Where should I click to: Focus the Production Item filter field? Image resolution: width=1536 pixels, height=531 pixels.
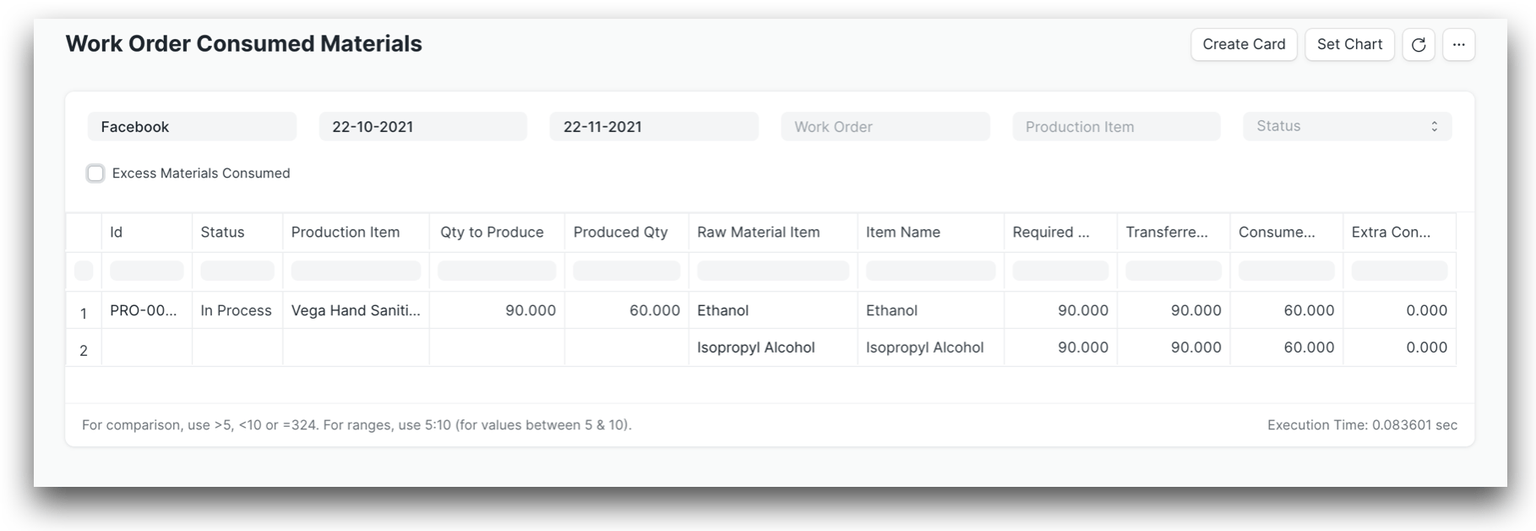(1116, 127)
